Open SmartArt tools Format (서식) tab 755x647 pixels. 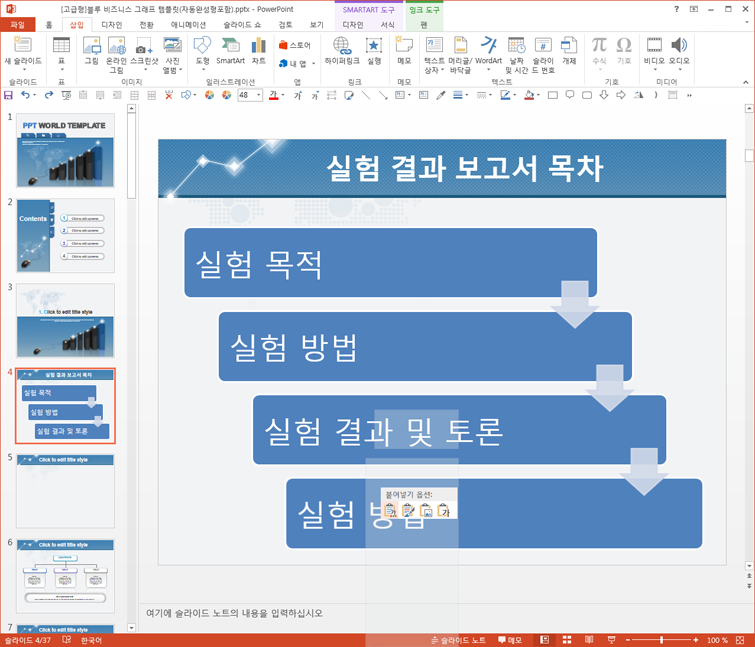click(387, 25)
